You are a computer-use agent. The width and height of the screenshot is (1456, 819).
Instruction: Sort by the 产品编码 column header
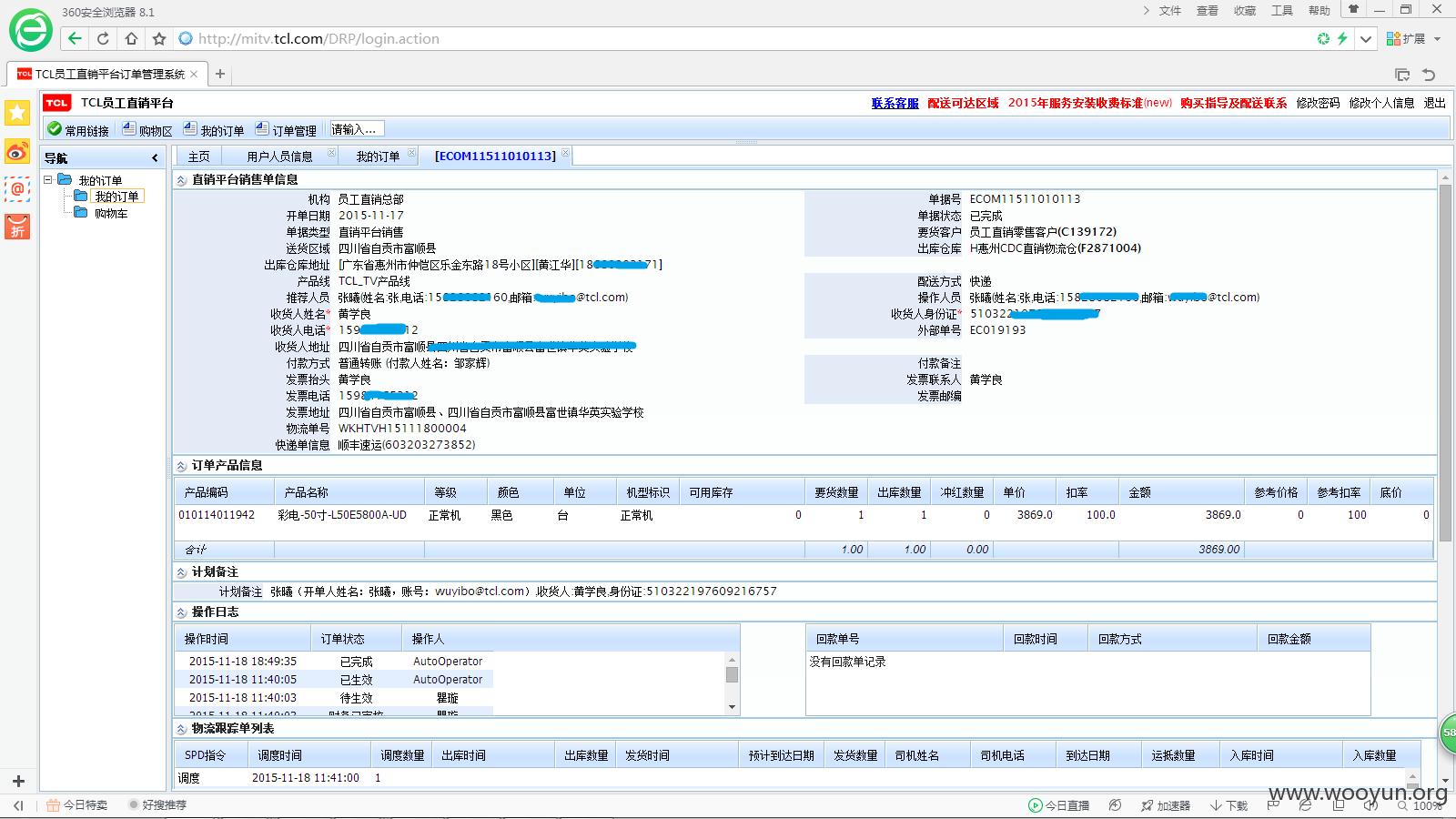pyautogui.click(x=224, y=492)
